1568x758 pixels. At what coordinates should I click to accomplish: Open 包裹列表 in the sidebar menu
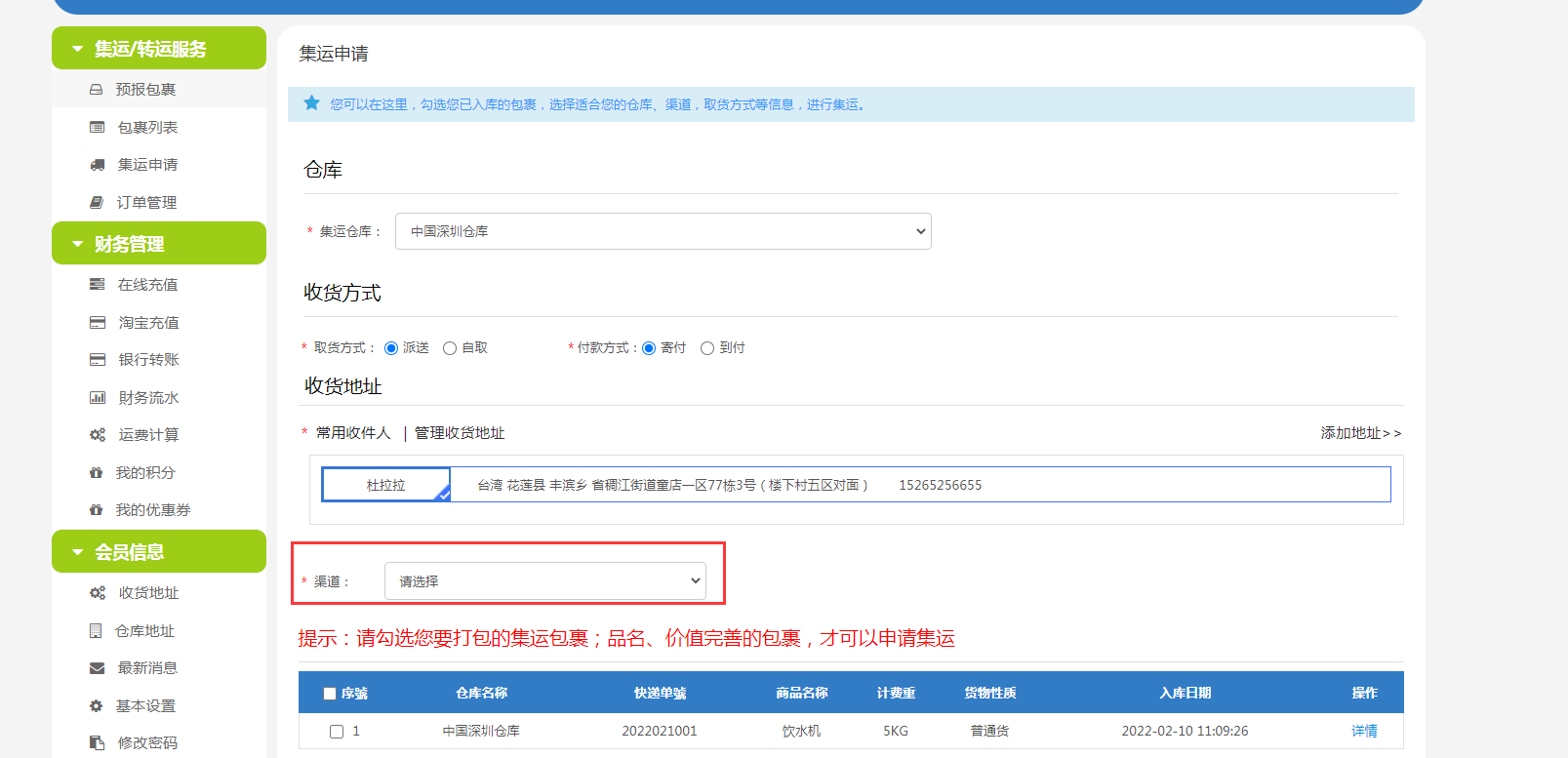point(147,128)
